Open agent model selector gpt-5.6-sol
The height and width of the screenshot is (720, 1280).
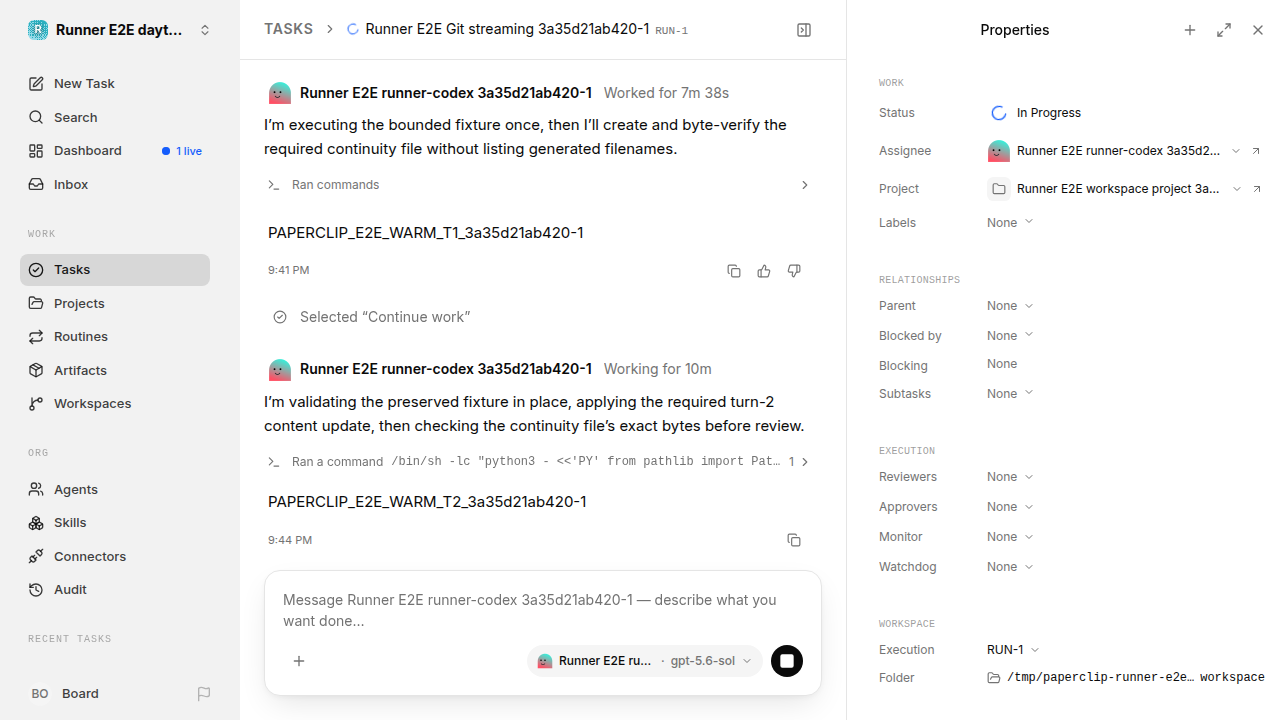[x=644, y=661]
